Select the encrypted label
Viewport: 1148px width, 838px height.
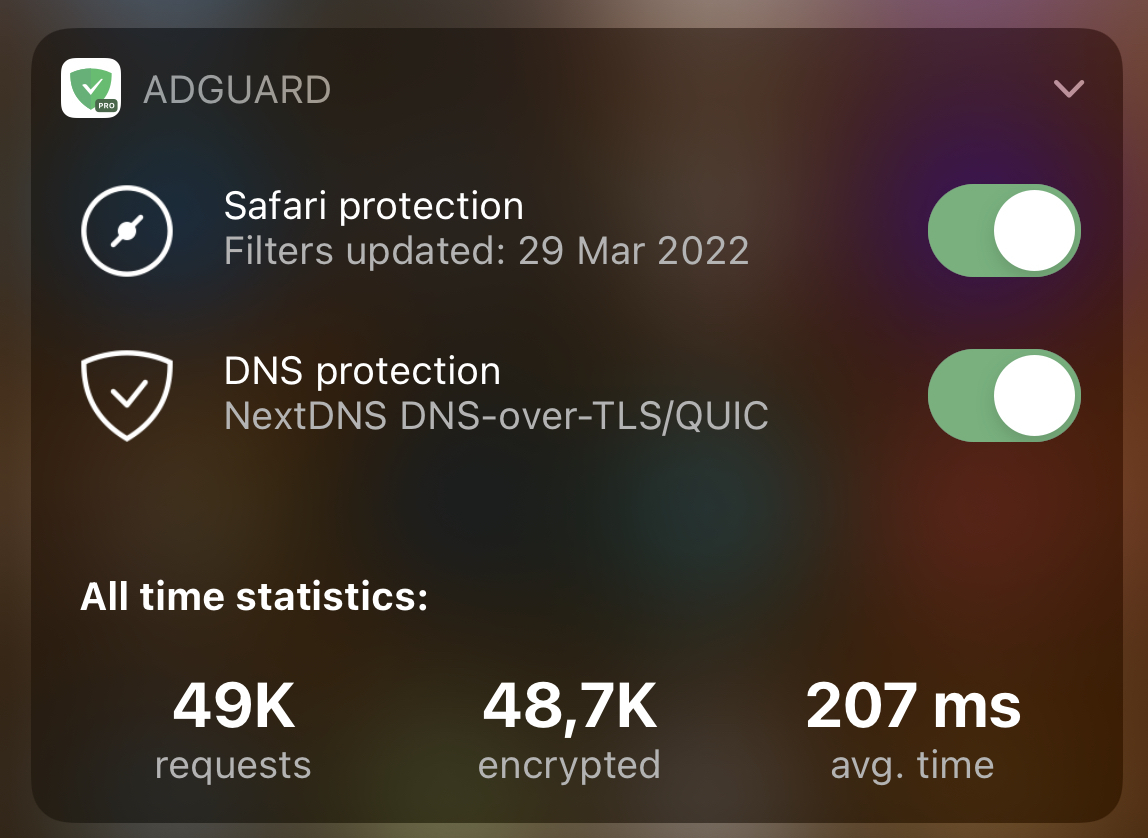[x=569, y=766]
